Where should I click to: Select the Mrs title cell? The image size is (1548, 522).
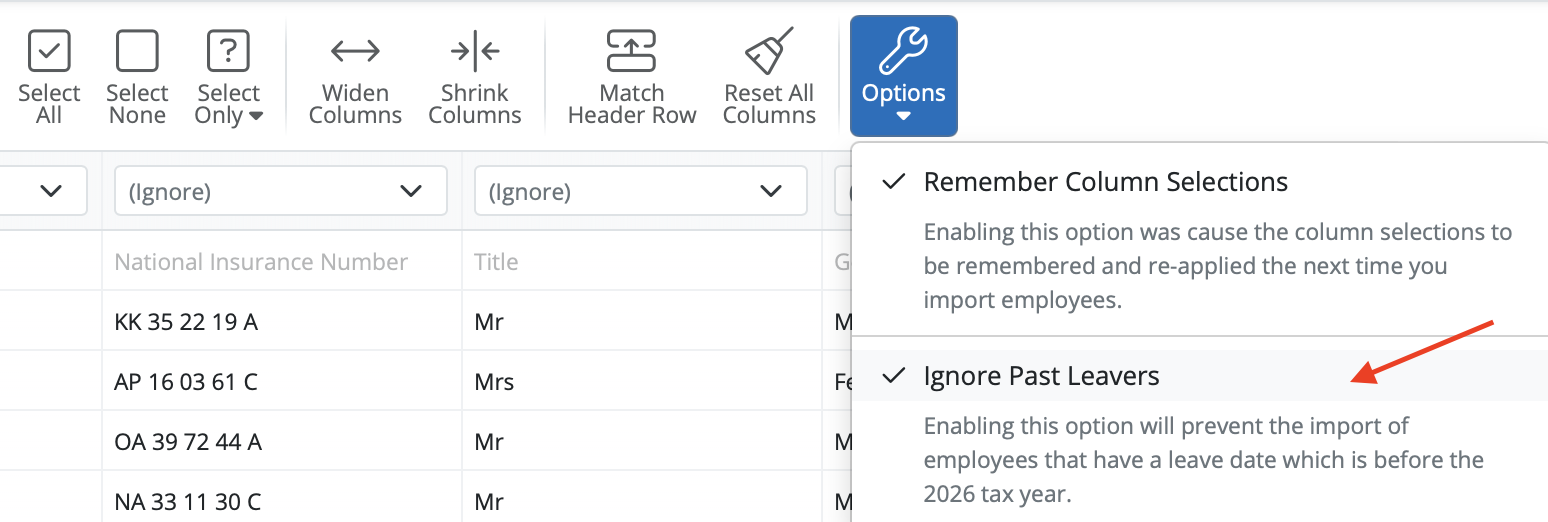pyautogui.click(x=494, y=382)
